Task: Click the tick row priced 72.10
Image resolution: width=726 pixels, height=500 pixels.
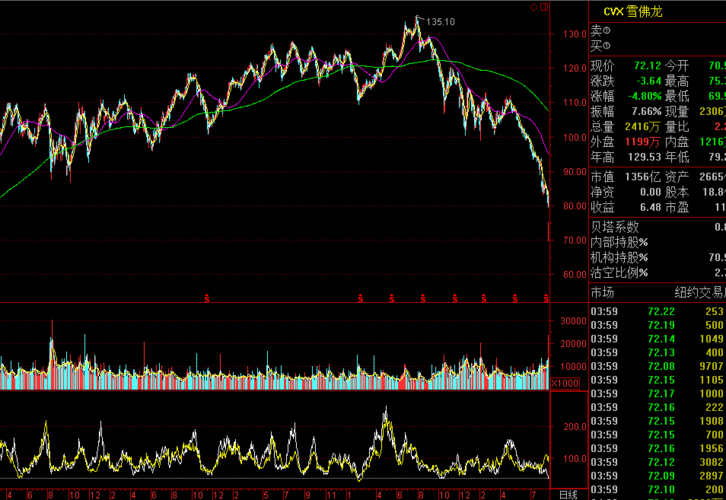Action: (657, 489)
